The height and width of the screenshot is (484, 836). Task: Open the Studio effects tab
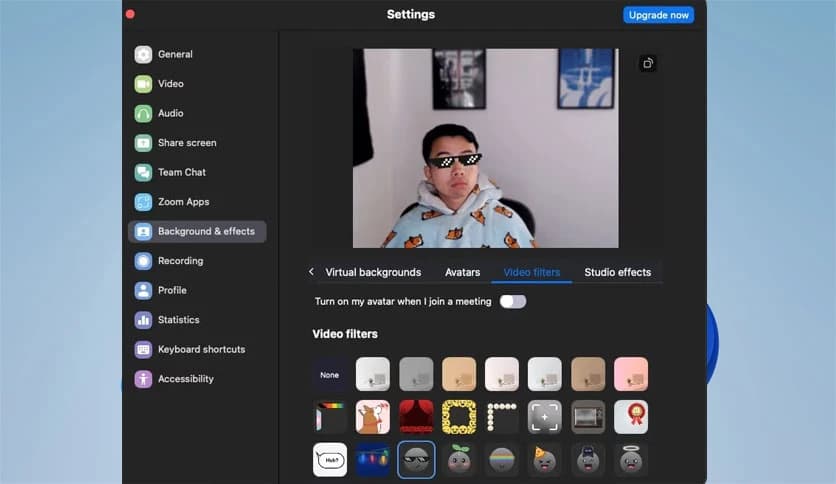(617, 272)
